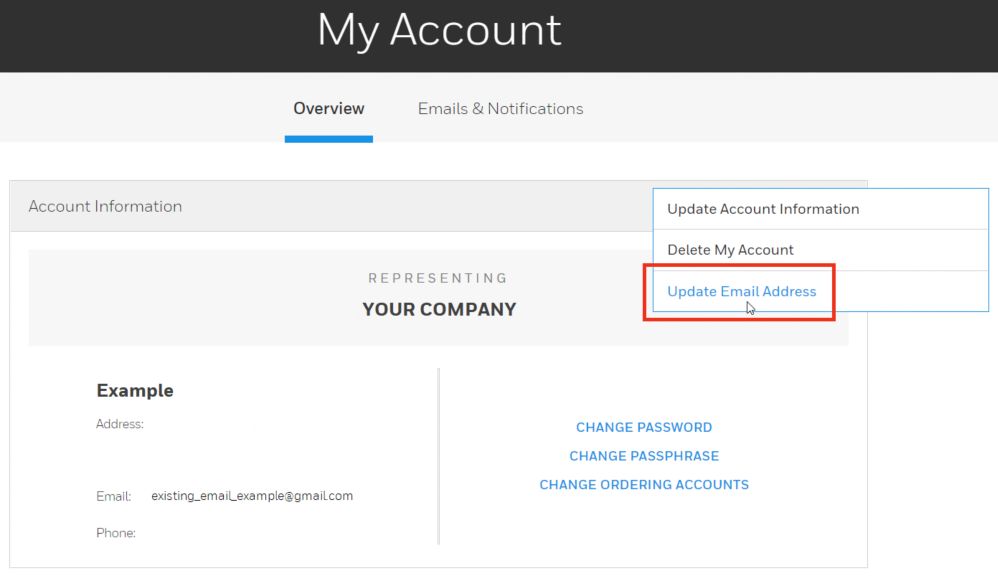Select Update Account Information
Viewport: 998px width, 576px height.
pyautogui.click(x=763, y=208)
